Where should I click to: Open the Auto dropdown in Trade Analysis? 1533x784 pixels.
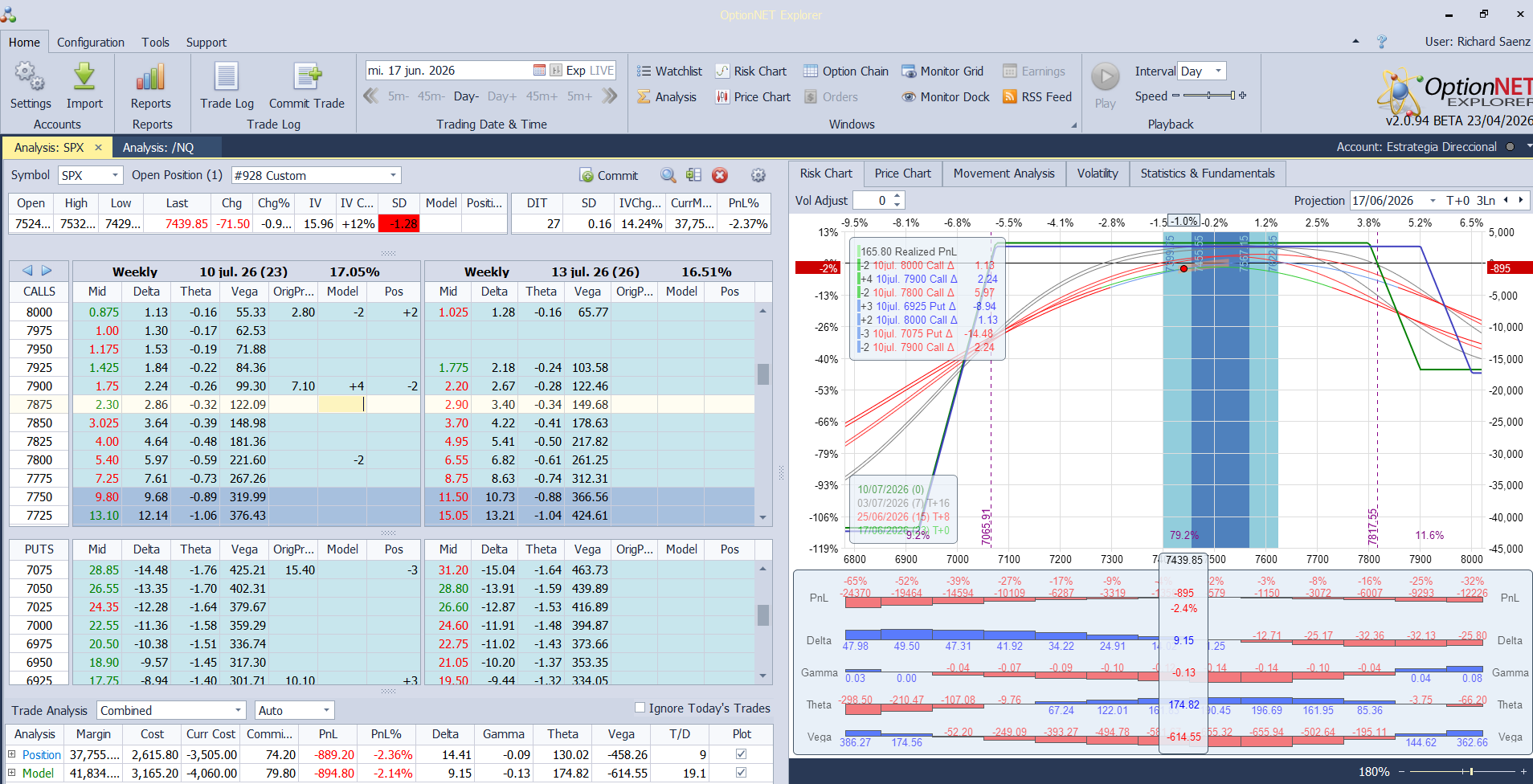coord(326,710)
